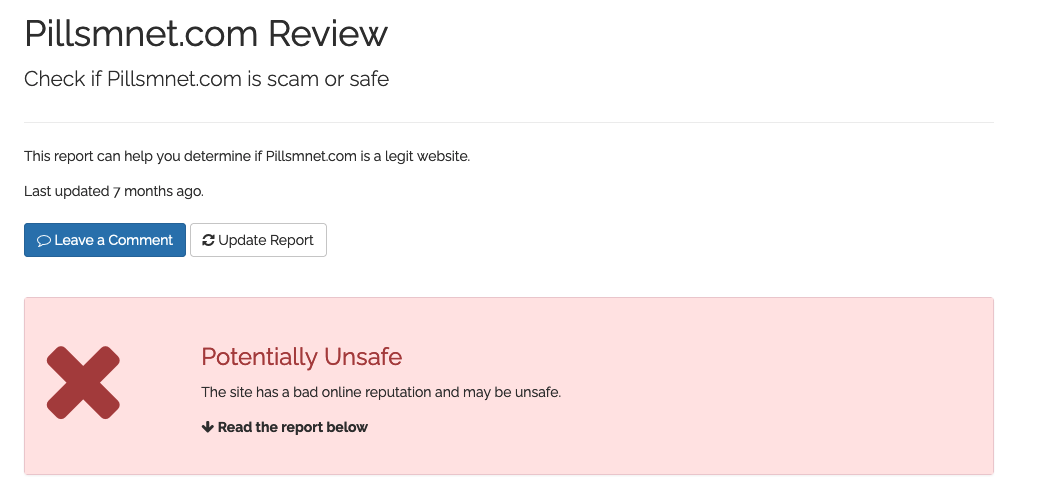Open the Read the report below link

[x=285, y=427]
